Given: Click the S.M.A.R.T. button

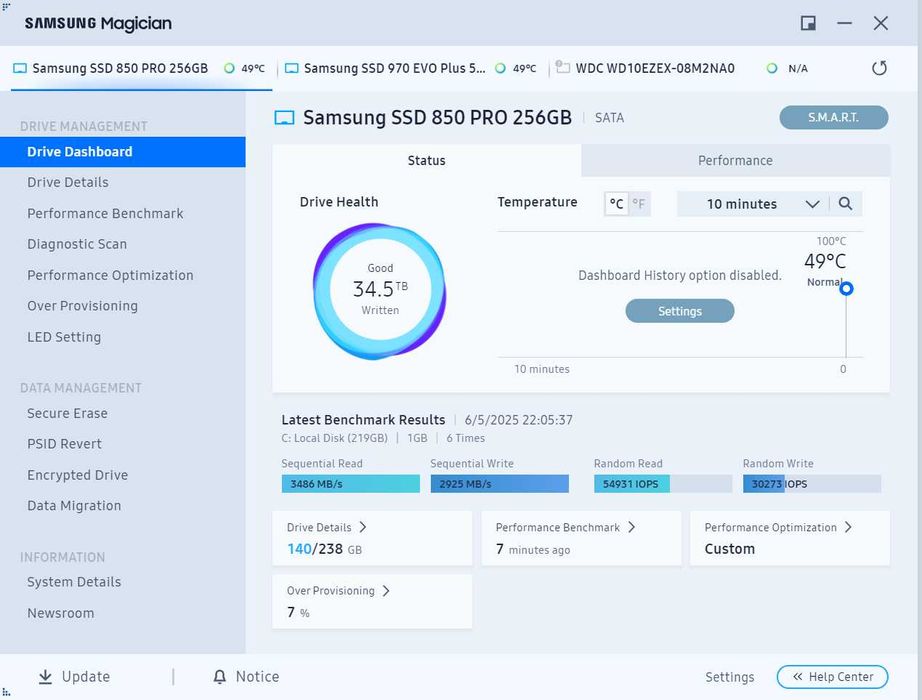Looking at the screenshot, I should [x=833, y=118].
